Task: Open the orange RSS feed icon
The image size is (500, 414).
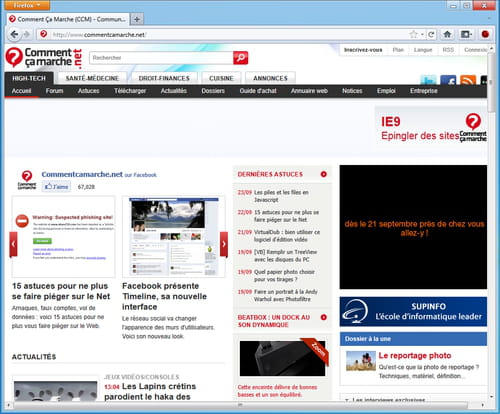Action: [468, 80]
